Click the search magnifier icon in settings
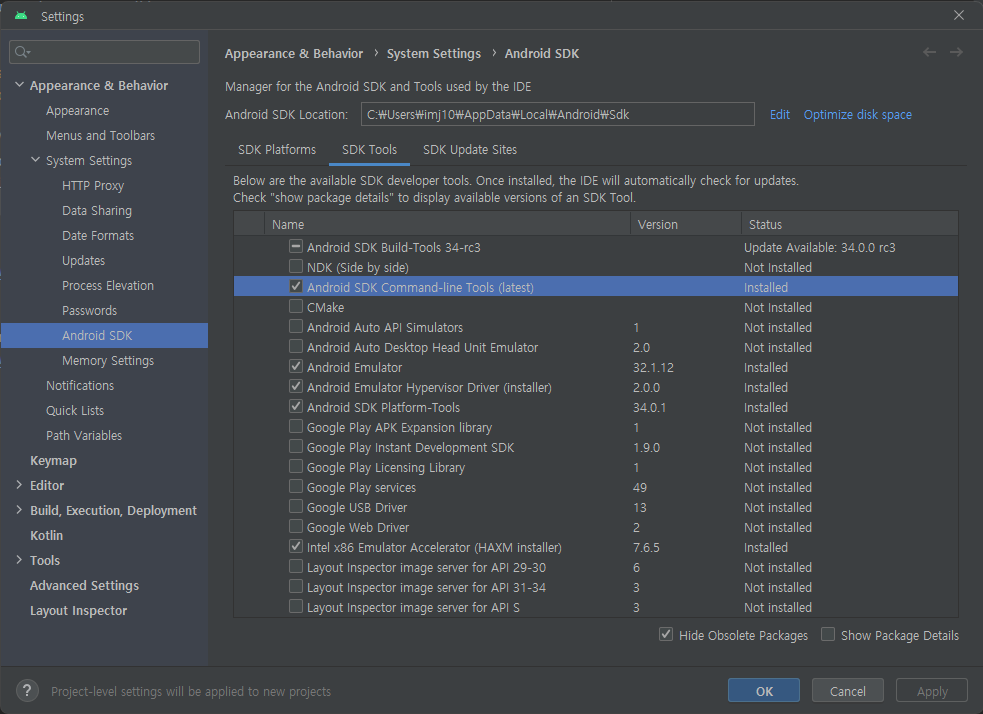Screen dimensions: 983x714 [22, 52]
